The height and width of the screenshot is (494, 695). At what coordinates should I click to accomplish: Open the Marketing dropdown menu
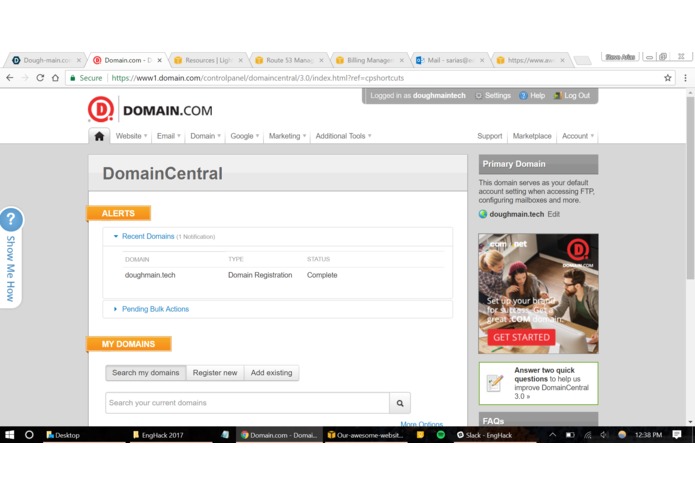(x=287, y=136)
